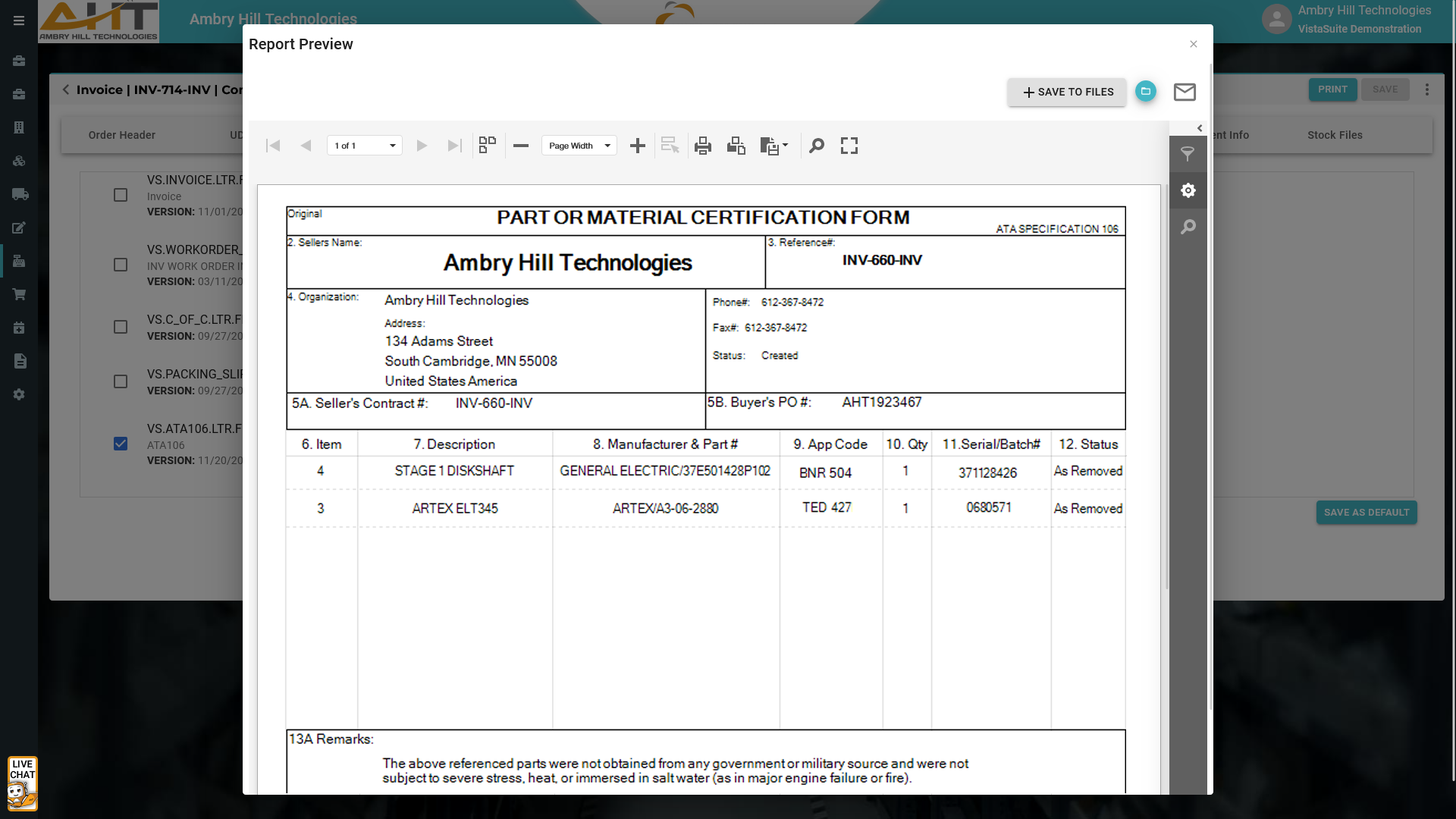1456x819 pixels.
Task: Click the zoom out minus icon
Action: click(520, 146)
